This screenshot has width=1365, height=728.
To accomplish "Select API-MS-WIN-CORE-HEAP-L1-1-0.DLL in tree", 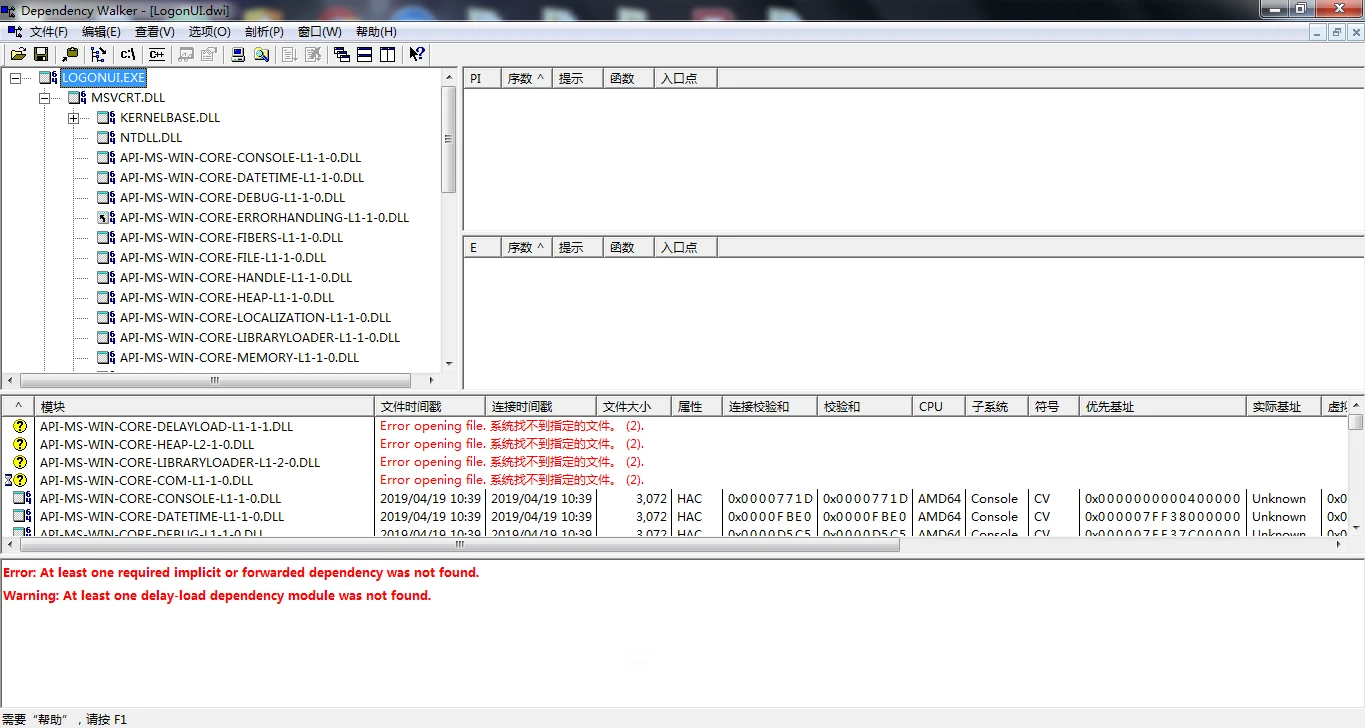I will [227, 297].
